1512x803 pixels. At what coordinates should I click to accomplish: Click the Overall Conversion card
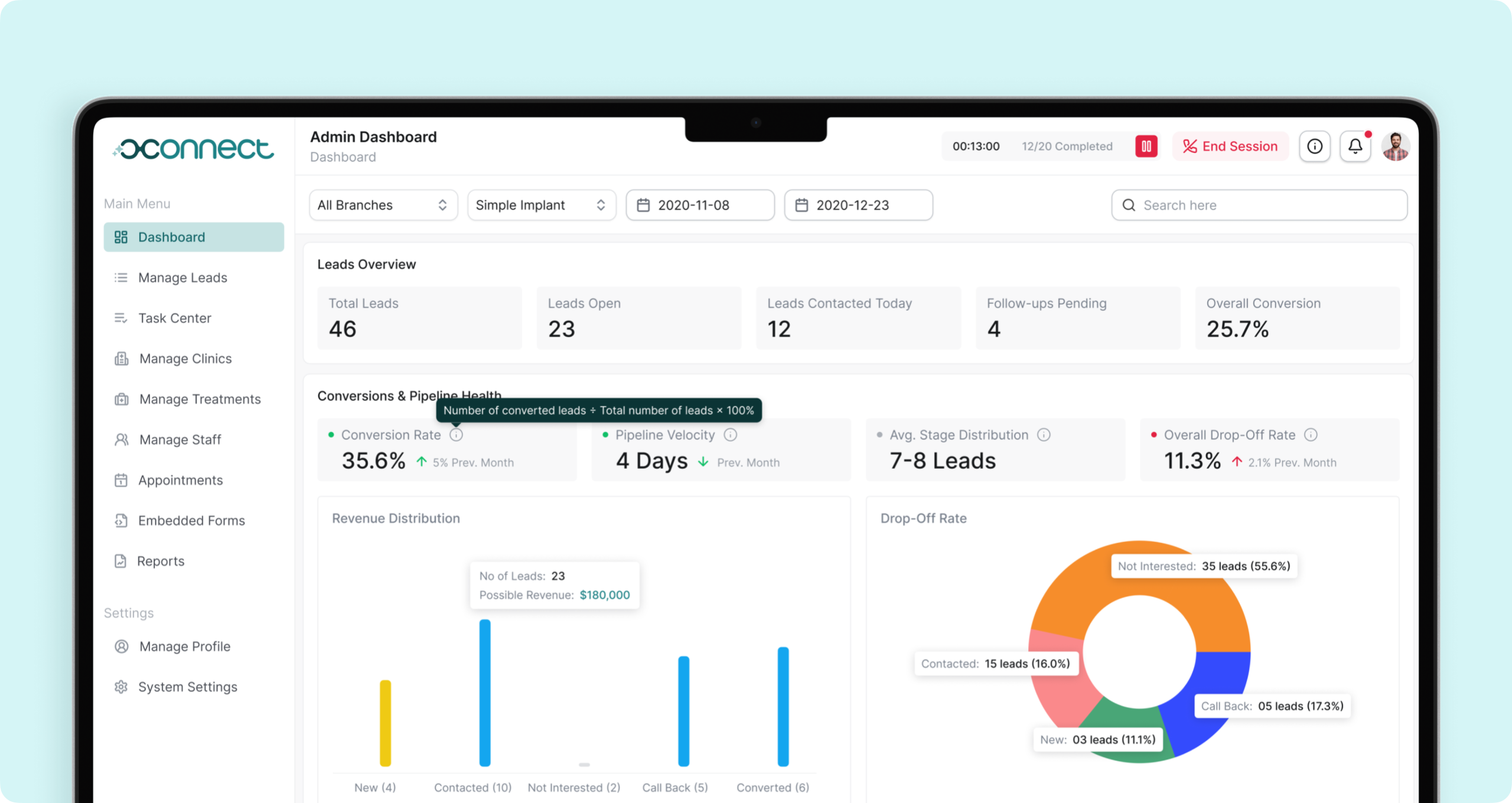[x=1298, y=318]
